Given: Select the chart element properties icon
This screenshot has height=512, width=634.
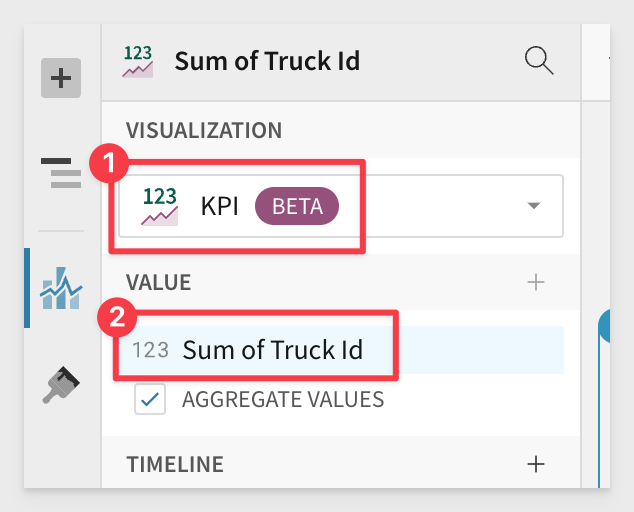Looking at the screenshot, I should point(61,288).
